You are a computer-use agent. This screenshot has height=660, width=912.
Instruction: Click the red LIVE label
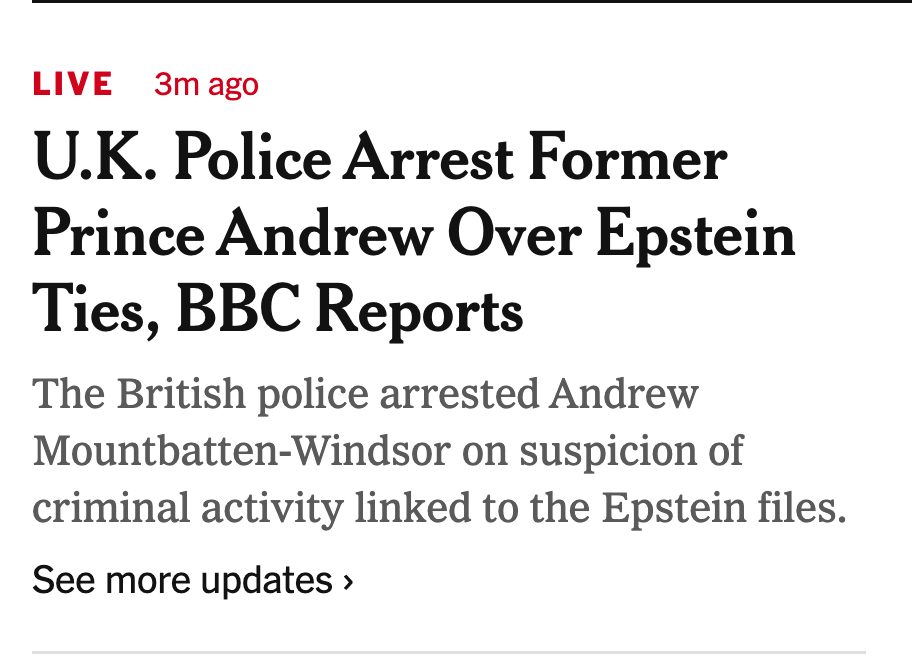click(x=72, y=85)
